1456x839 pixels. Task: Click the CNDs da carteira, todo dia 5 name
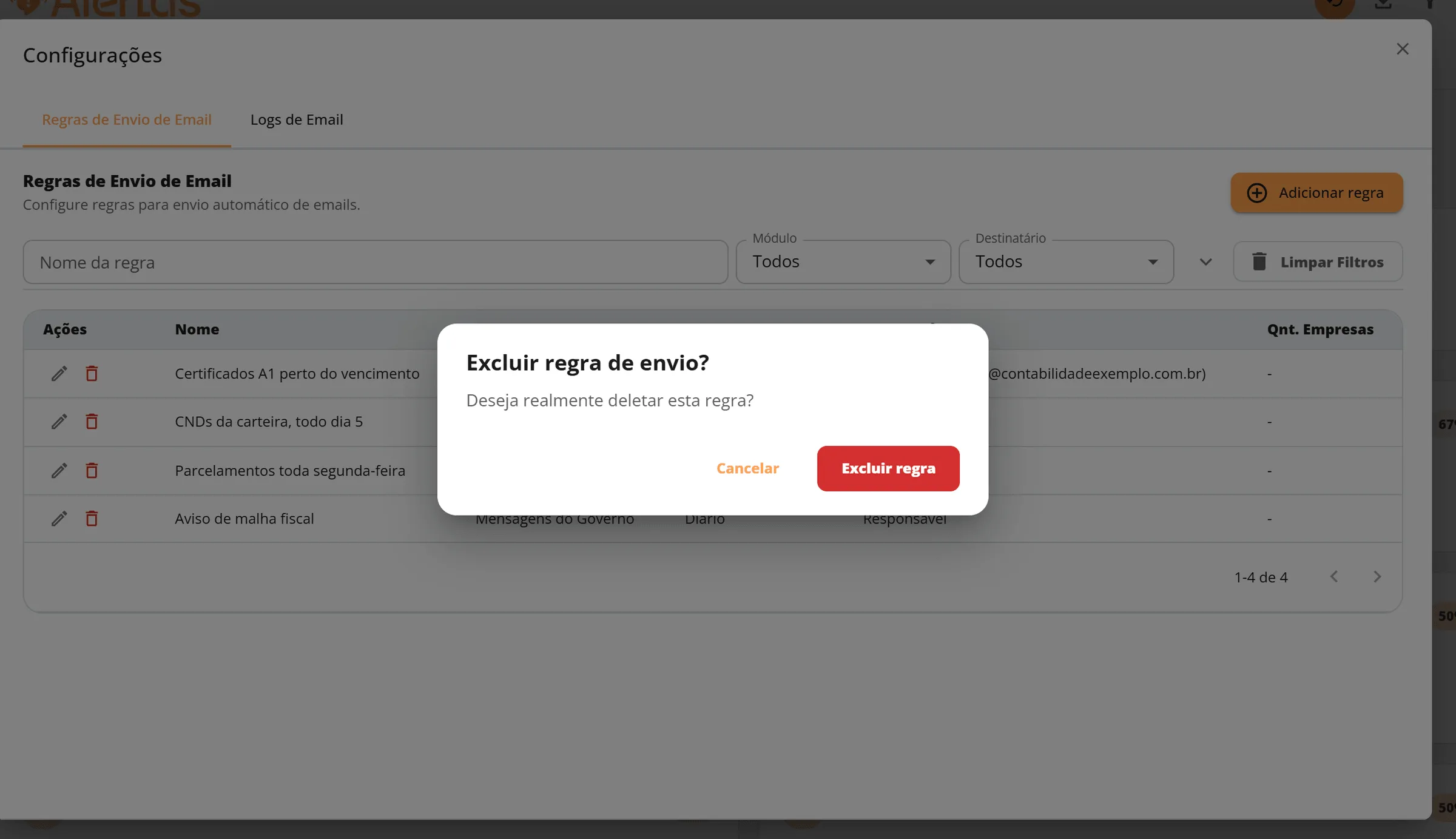tap(269, 422)
